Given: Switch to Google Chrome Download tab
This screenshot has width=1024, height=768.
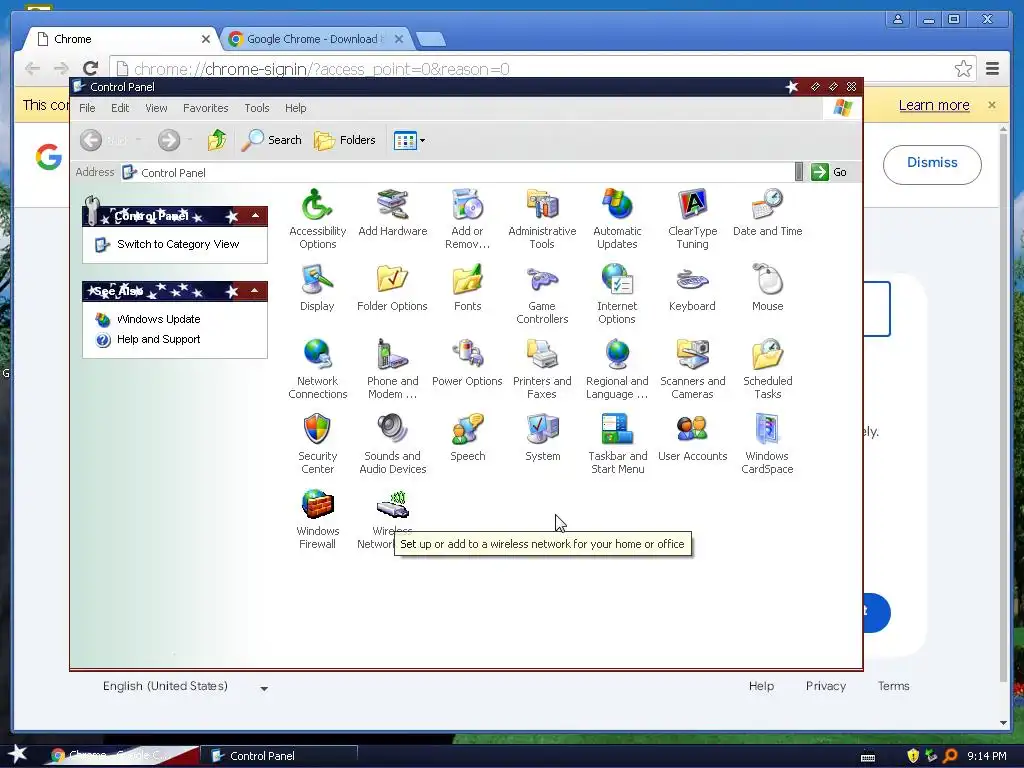Looking at the screenshot, I should click(x=315, y=39).
